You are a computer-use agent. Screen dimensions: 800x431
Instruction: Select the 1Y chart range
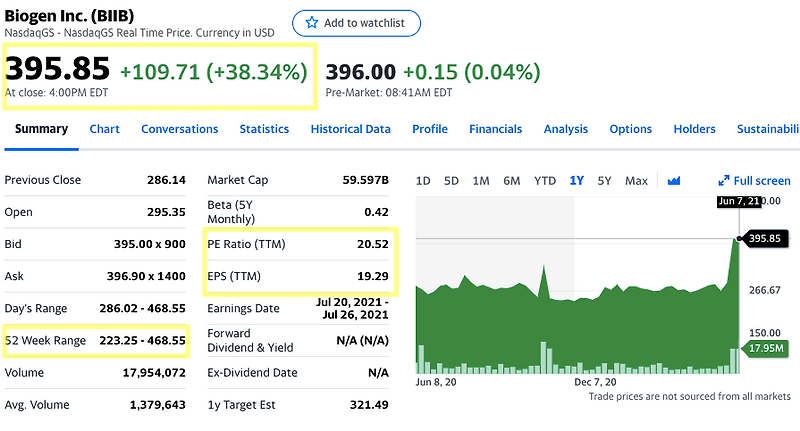[x=577, y=181]
